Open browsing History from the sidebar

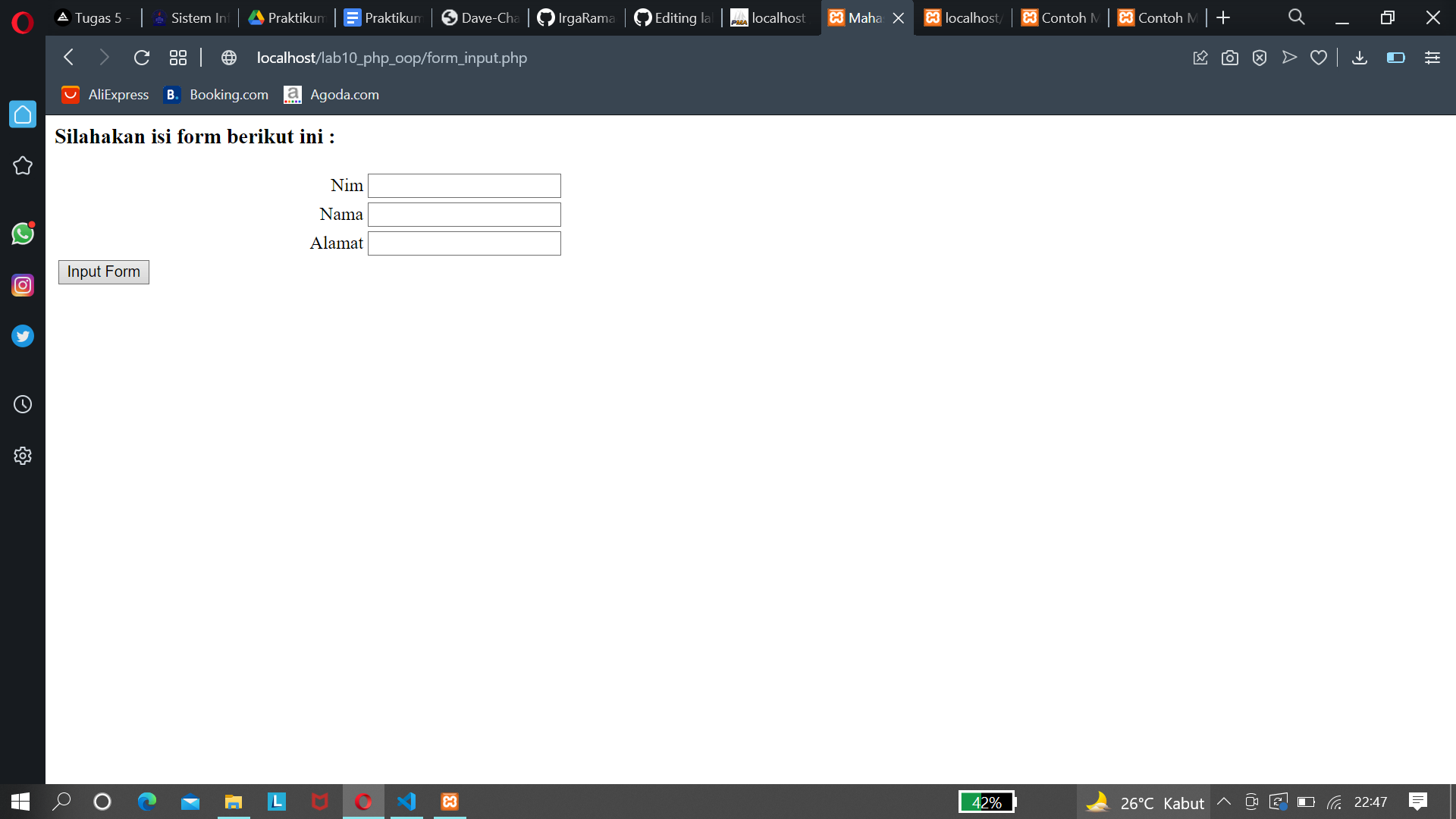tap(23, 404)
